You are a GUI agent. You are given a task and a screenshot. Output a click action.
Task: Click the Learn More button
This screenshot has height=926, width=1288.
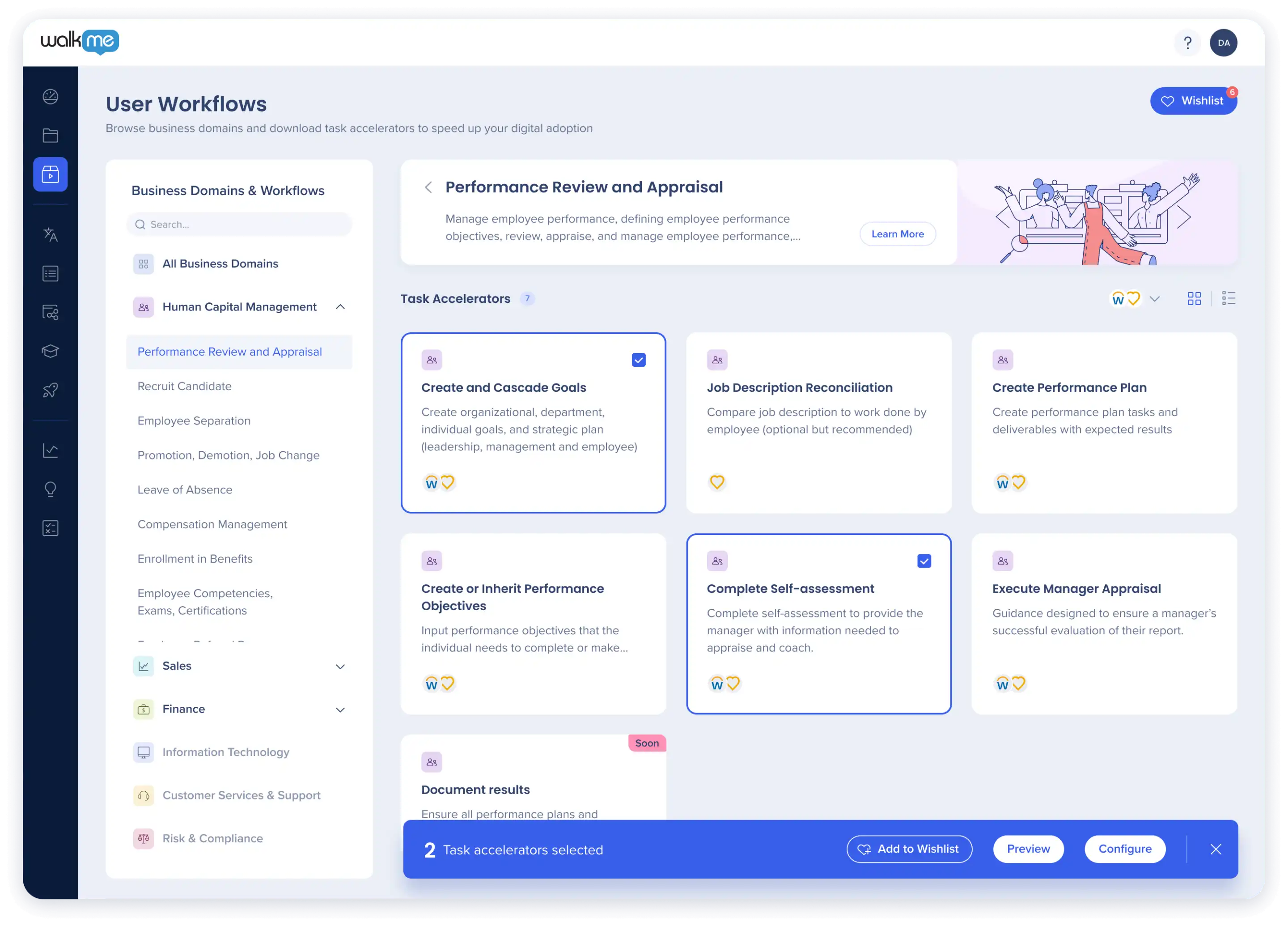pyautogui.click(x=897, y=234)
